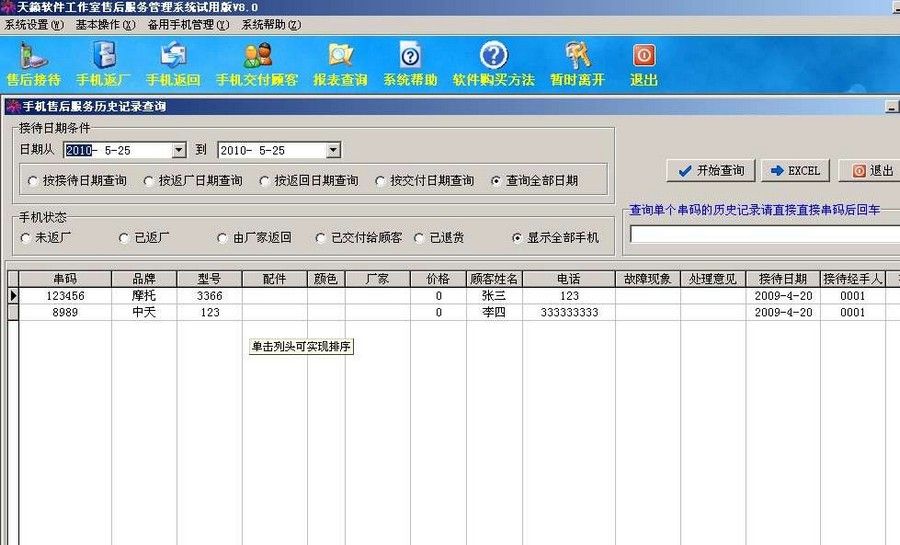Viewport: 900px width, 545px height.
Task: Sort by 顾客姓名 column header
Action: 494,279
